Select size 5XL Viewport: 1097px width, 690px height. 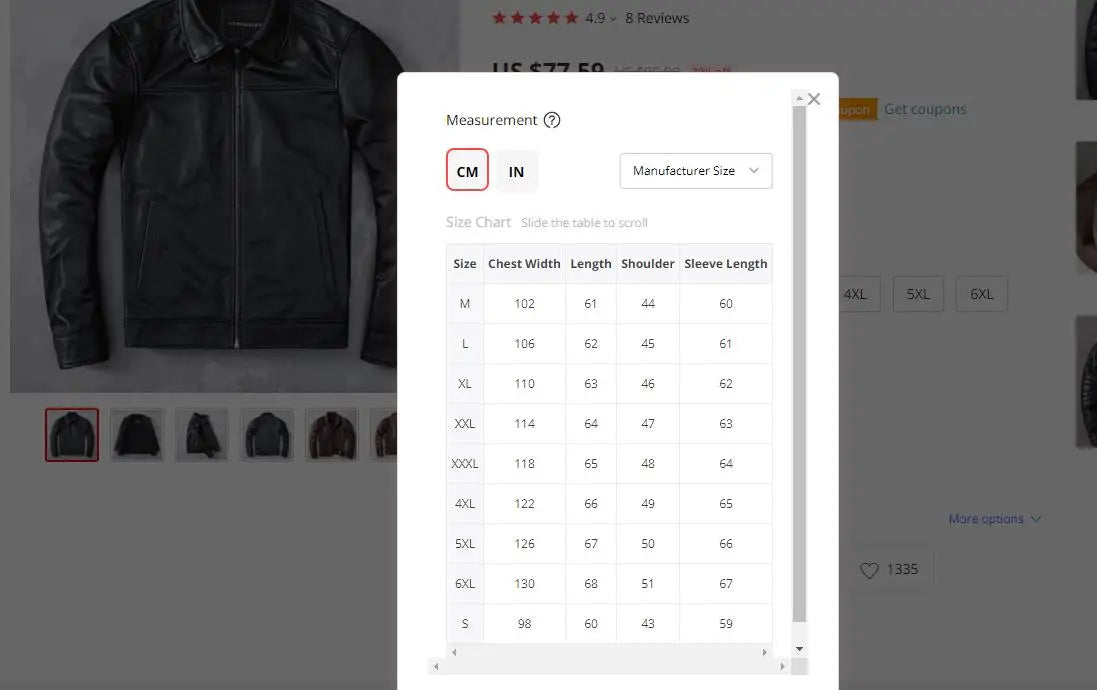tap(918, 294)
